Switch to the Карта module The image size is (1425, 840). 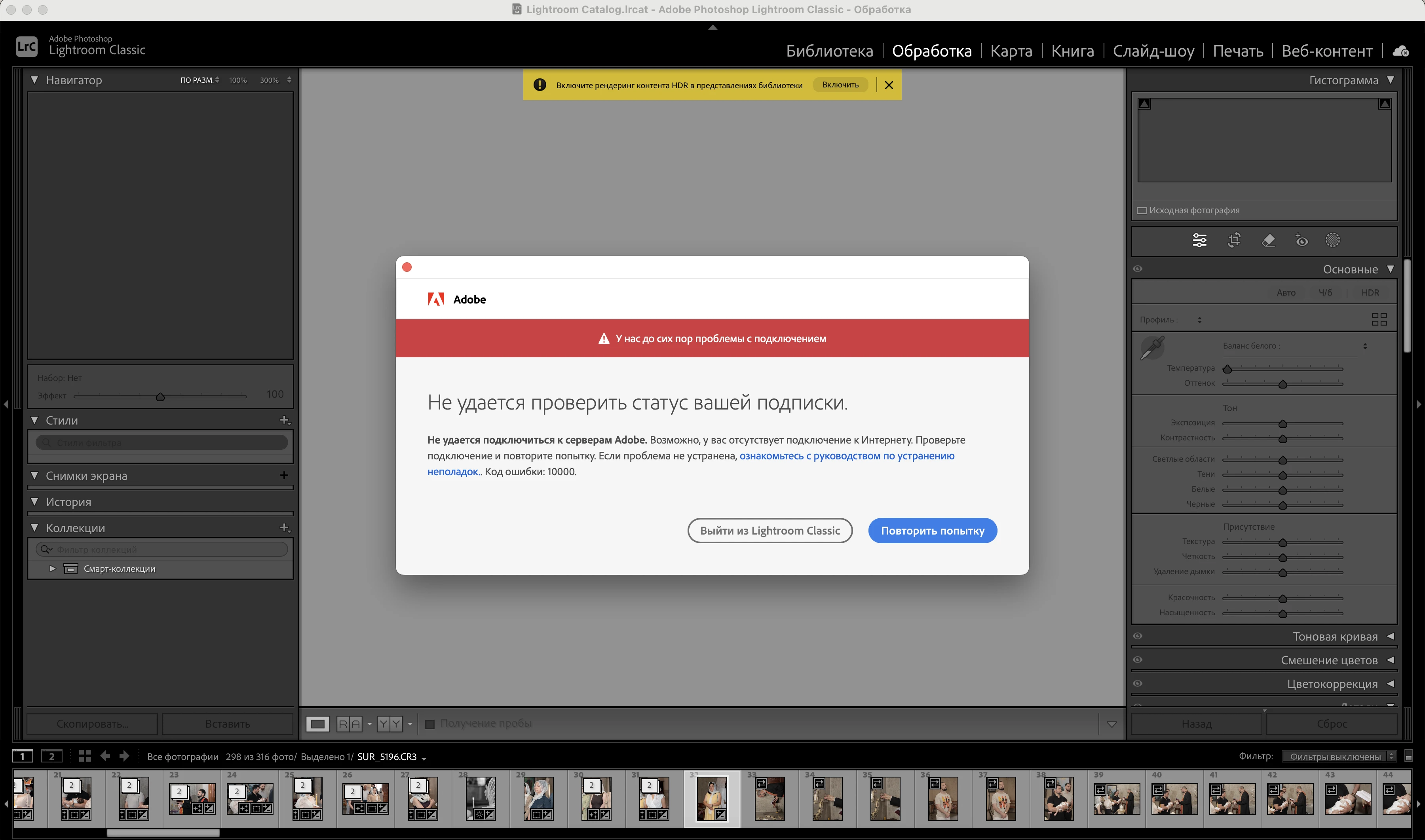click(1011, 51)
